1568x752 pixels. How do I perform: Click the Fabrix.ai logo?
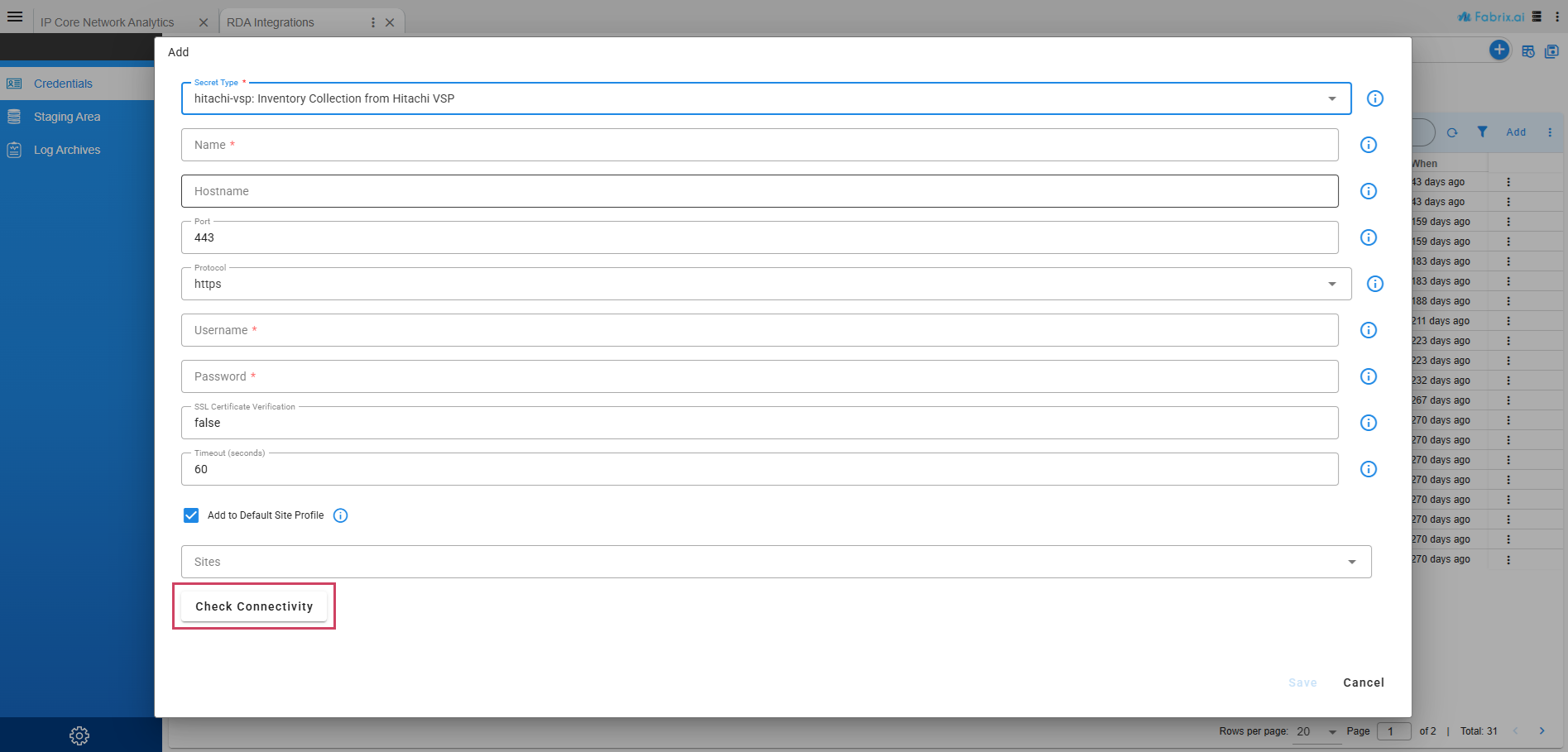coord(1491,17)
